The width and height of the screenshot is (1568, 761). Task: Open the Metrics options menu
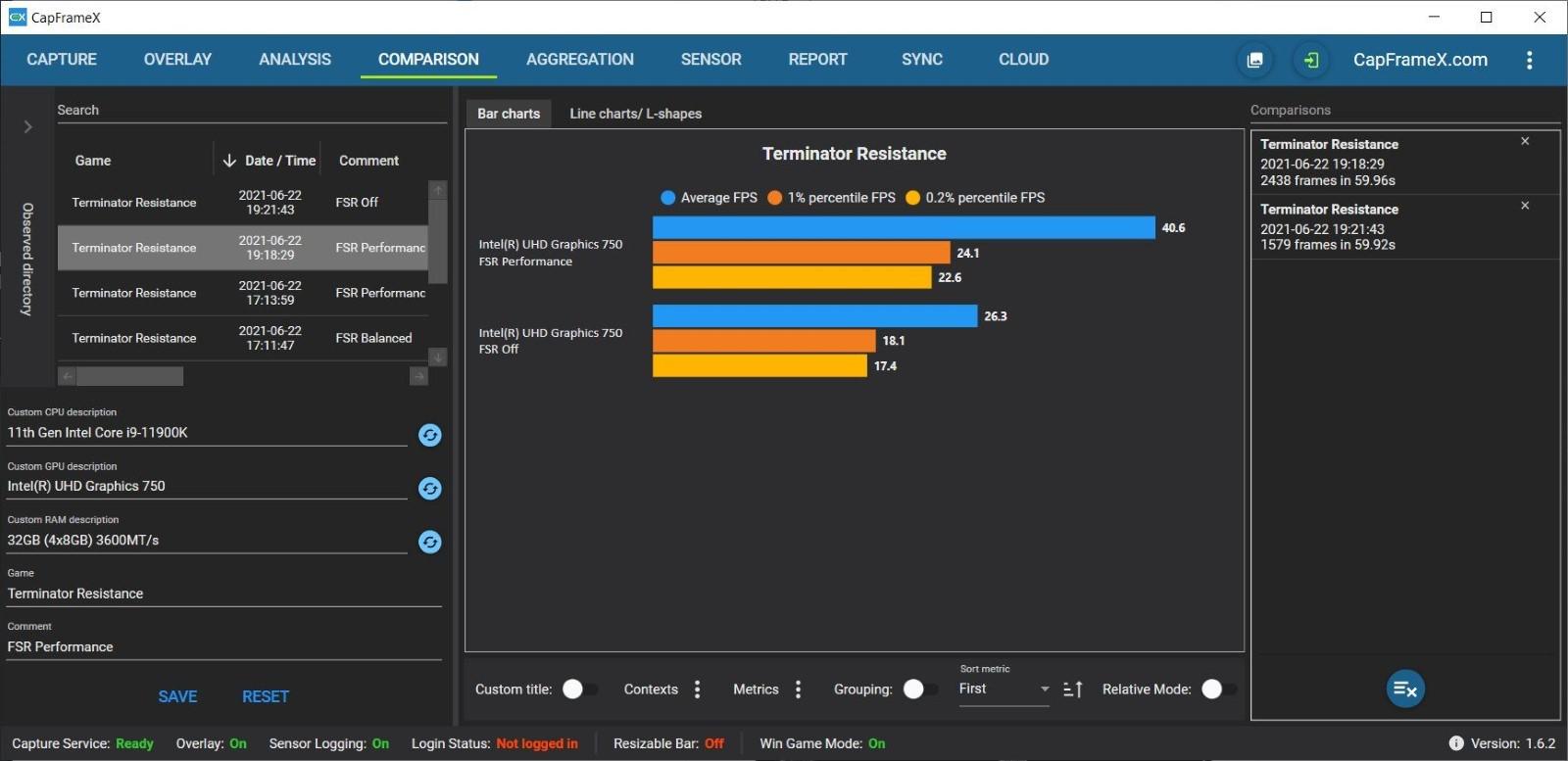(798, 690)
